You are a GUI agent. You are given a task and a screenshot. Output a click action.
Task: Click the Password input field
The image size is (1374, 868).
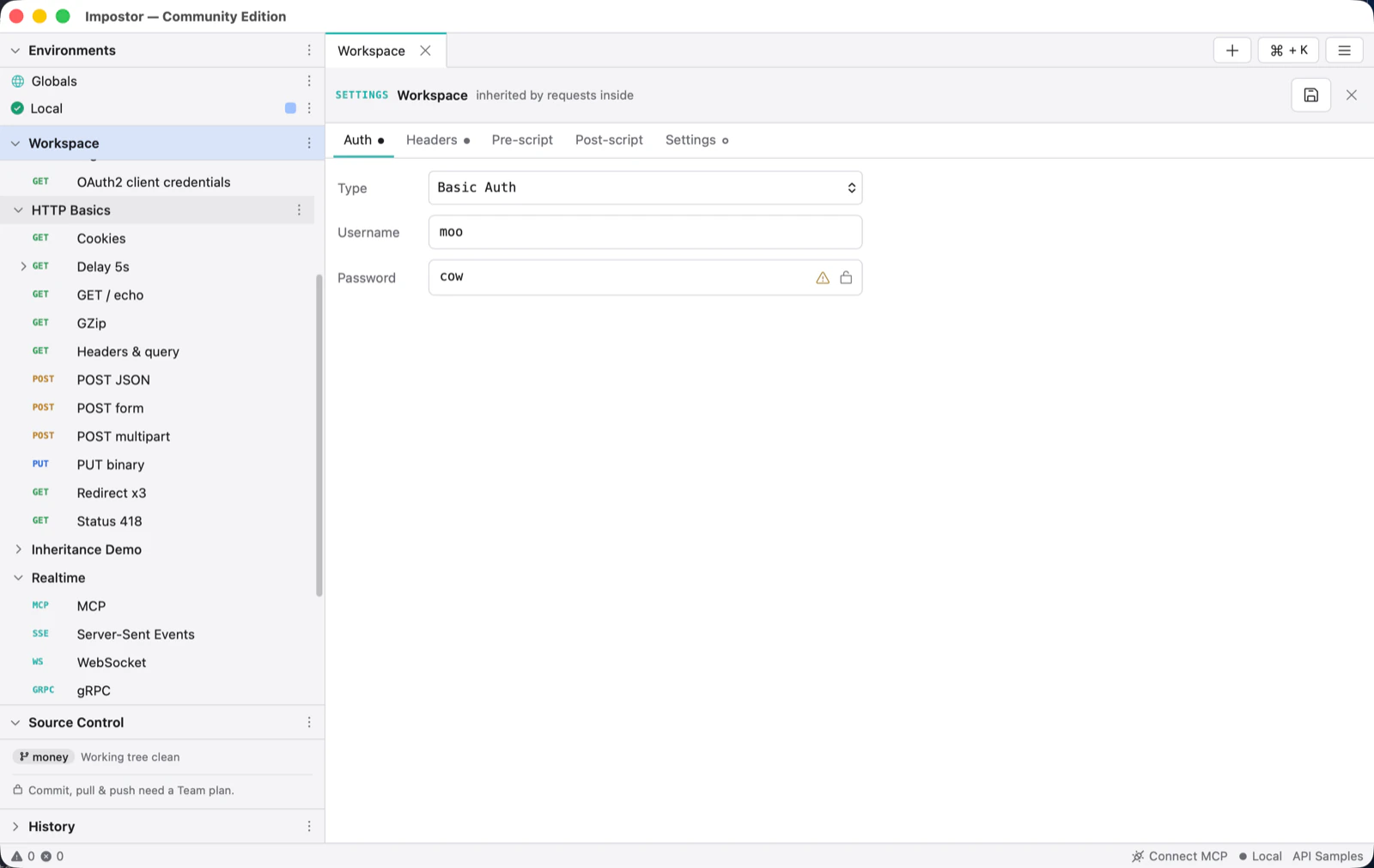(645, 277)
